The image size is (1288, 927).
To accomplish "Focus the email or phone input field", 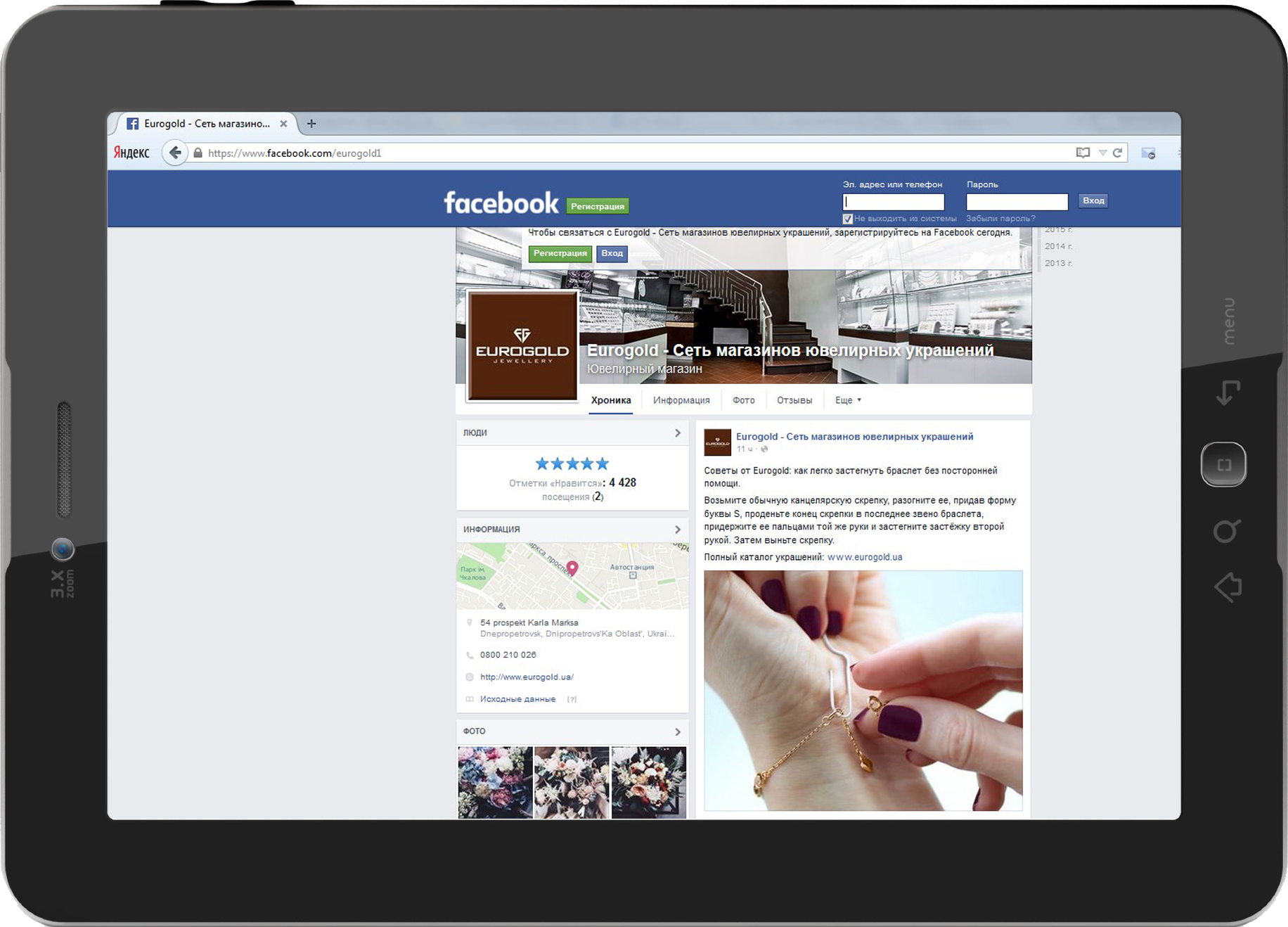I will pos(893,202).
